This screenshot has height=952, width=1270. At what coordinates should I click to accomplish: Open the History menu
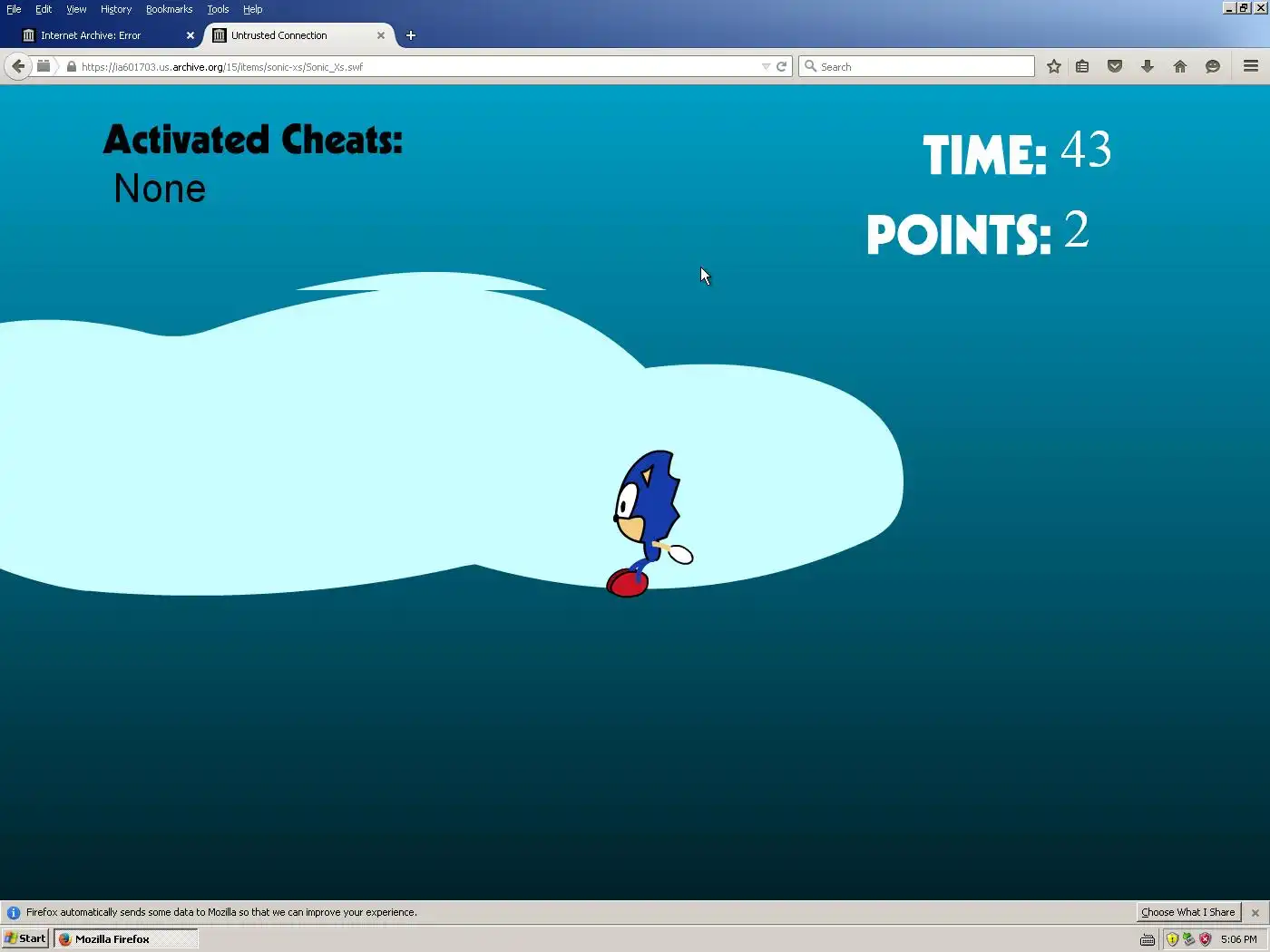116,9
